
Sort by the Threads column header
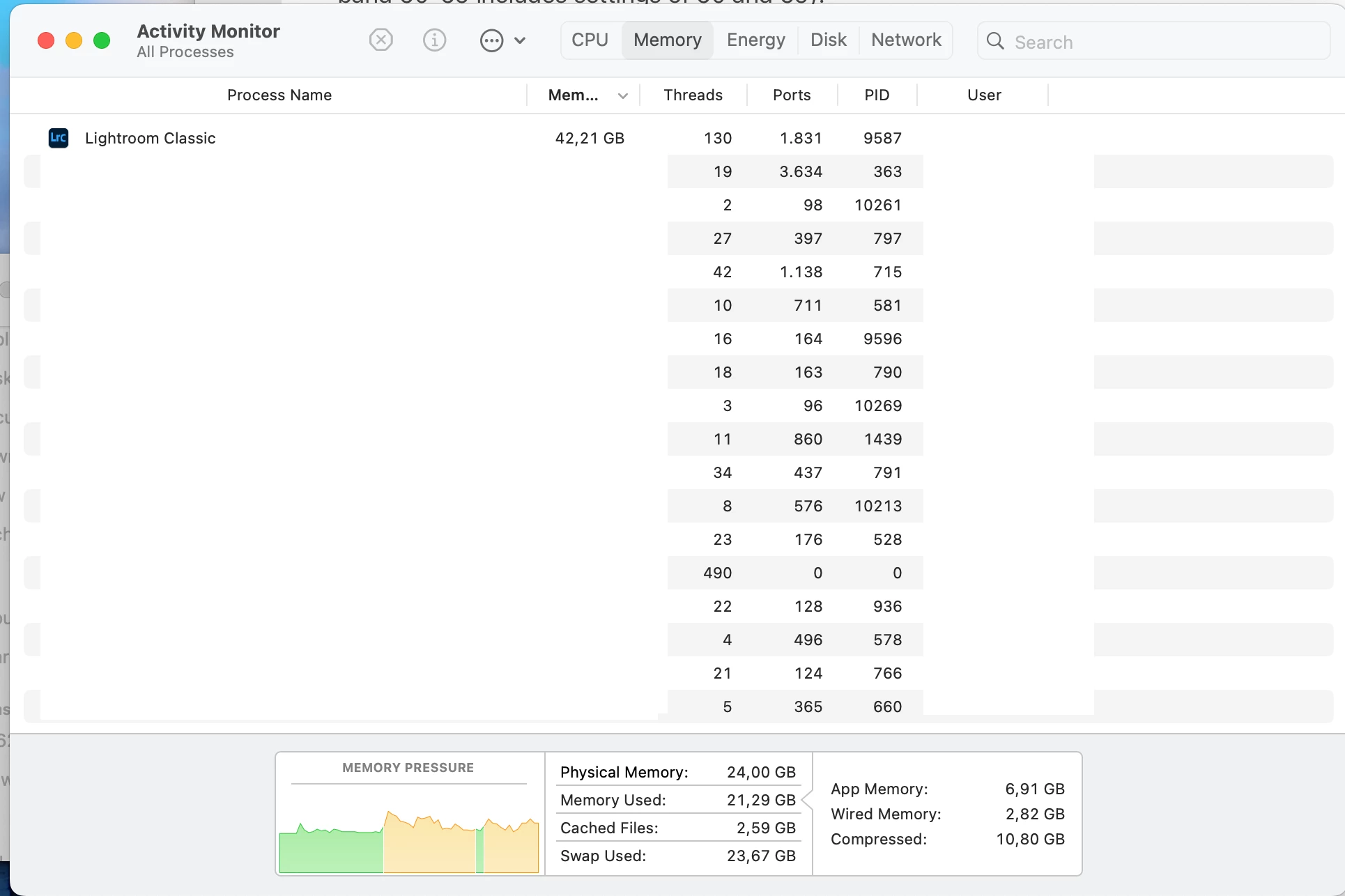pos(693,95)
